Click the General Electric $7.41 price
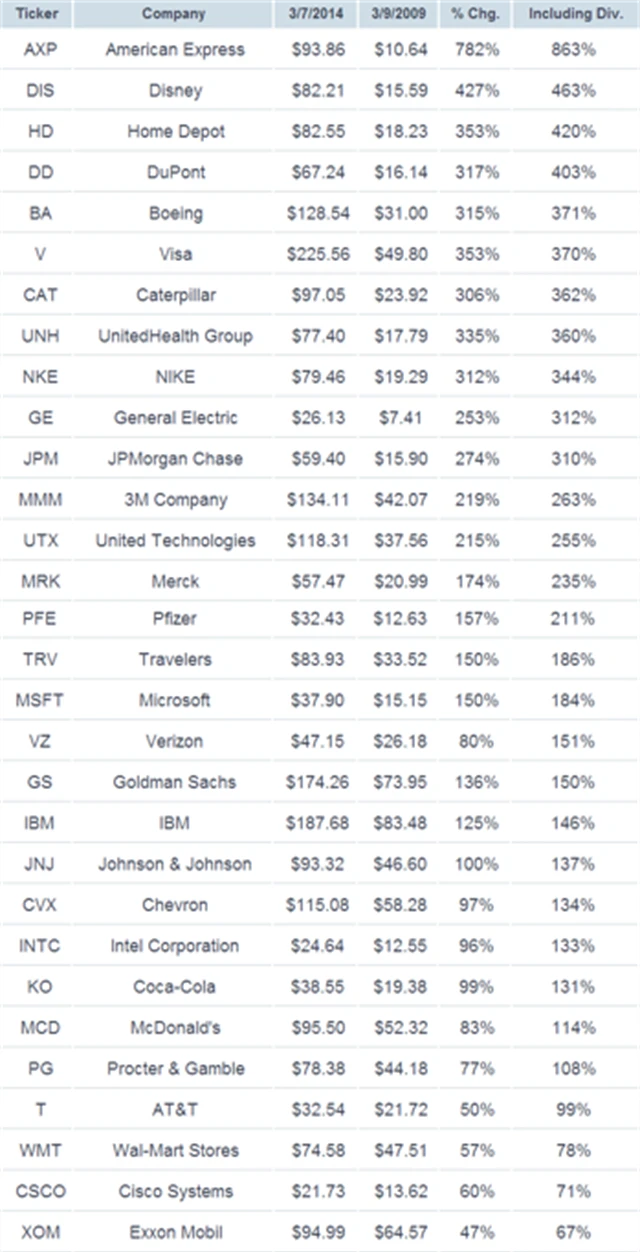 (400, 417)
